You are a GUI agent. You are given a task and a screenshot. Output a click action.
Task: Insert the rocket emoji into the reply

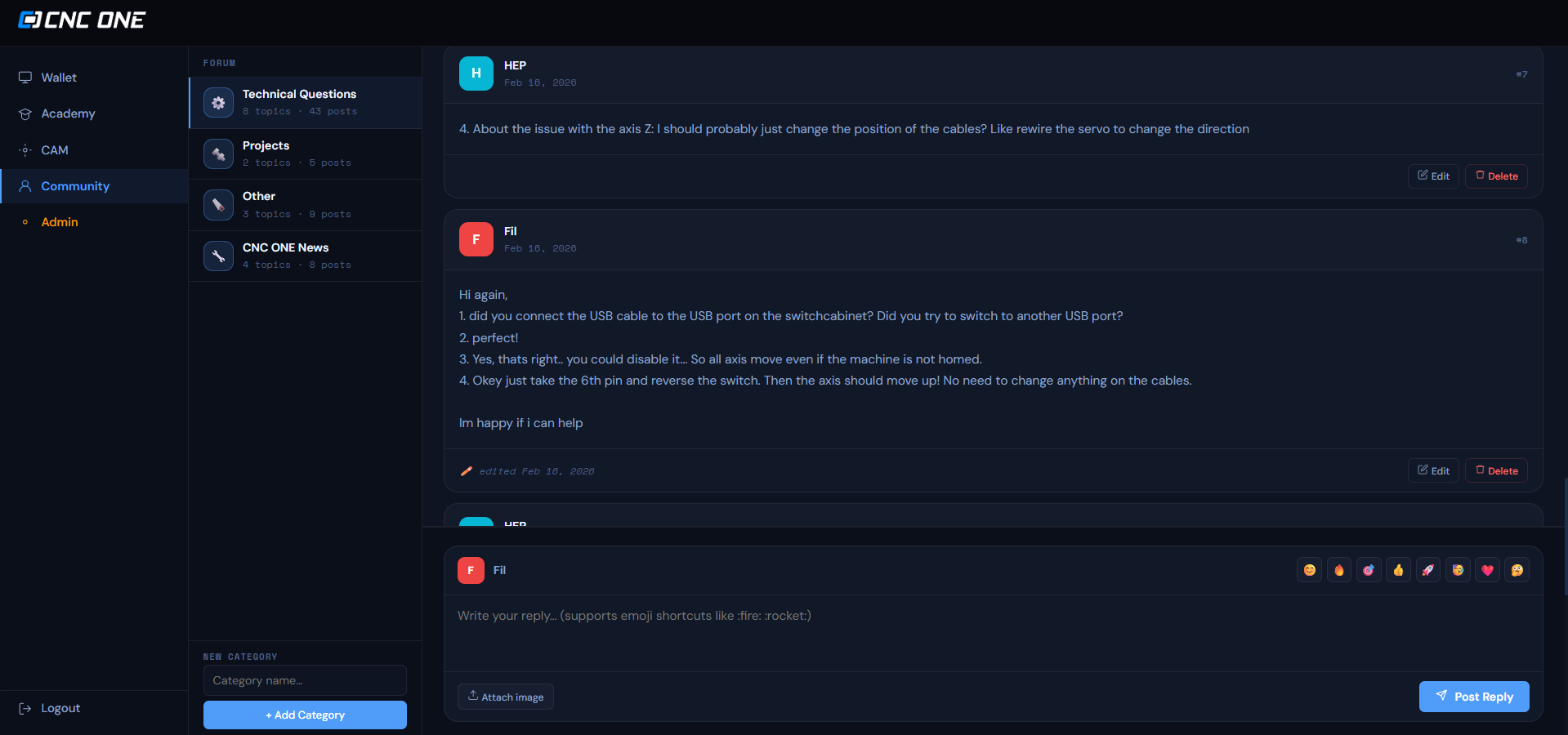(x=1427, y=569)
